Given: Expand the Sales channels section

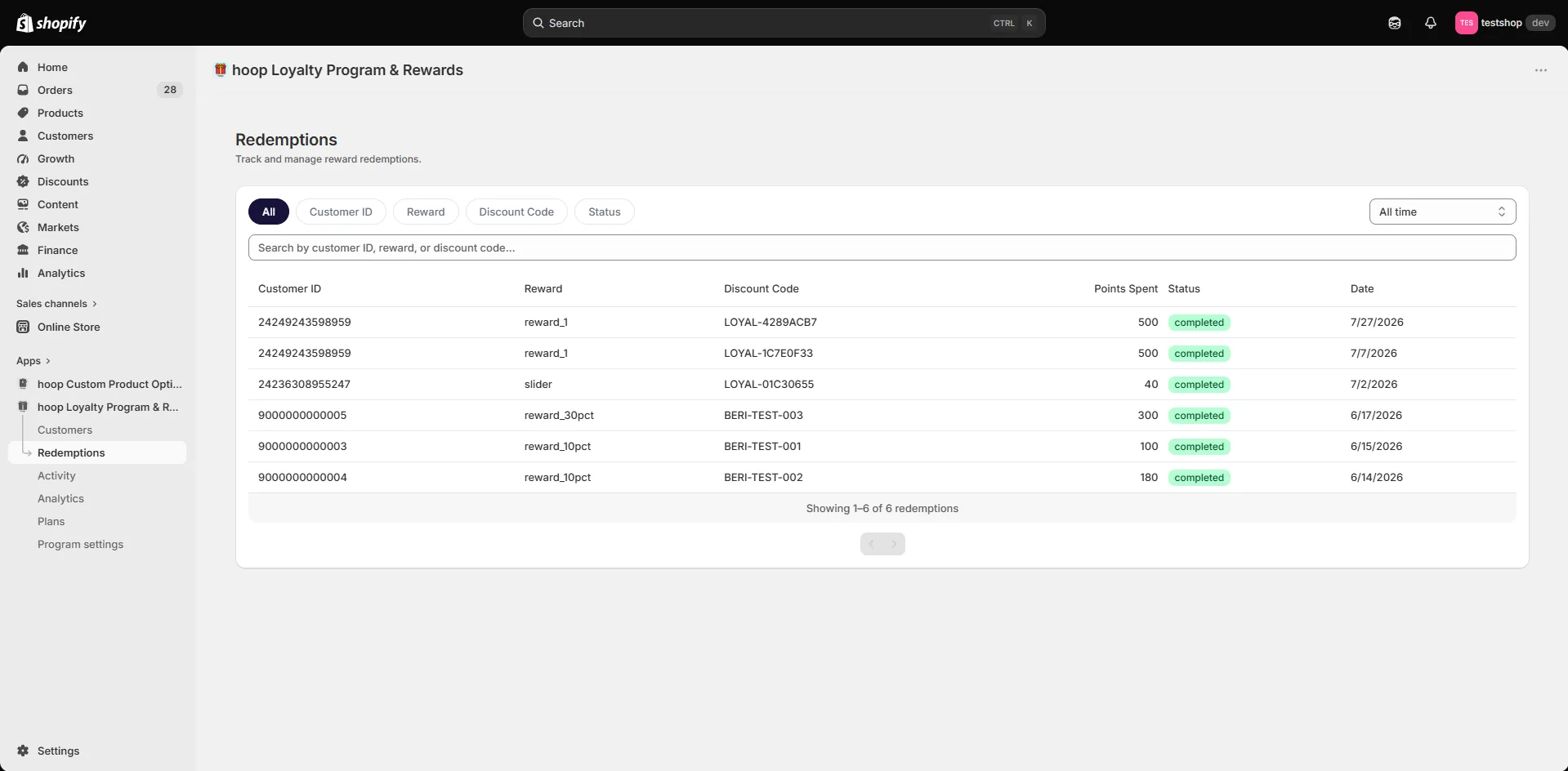Looking at the screenshot, I should click(x=56, y=304).
